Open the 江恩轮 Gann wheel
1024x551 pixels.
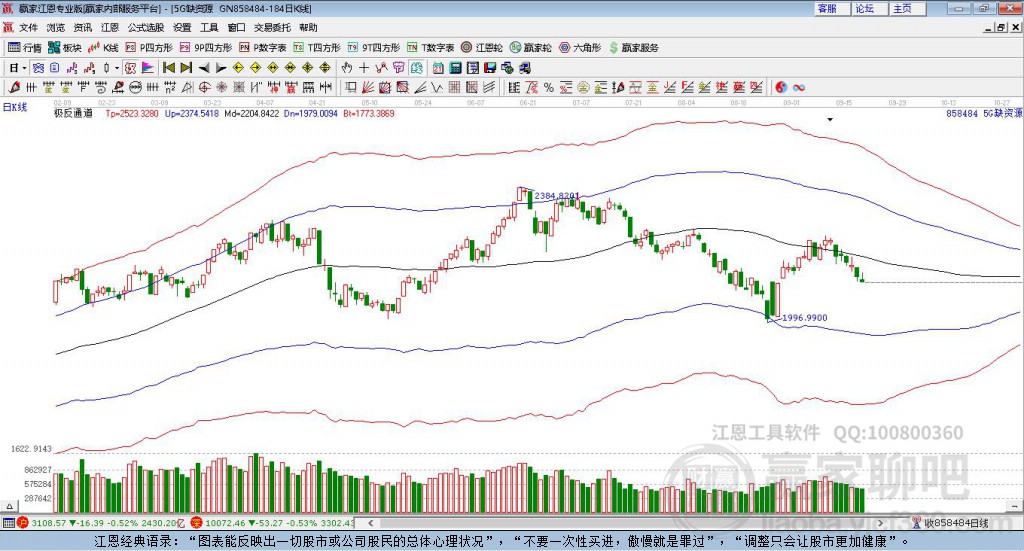tap(482, 48)
